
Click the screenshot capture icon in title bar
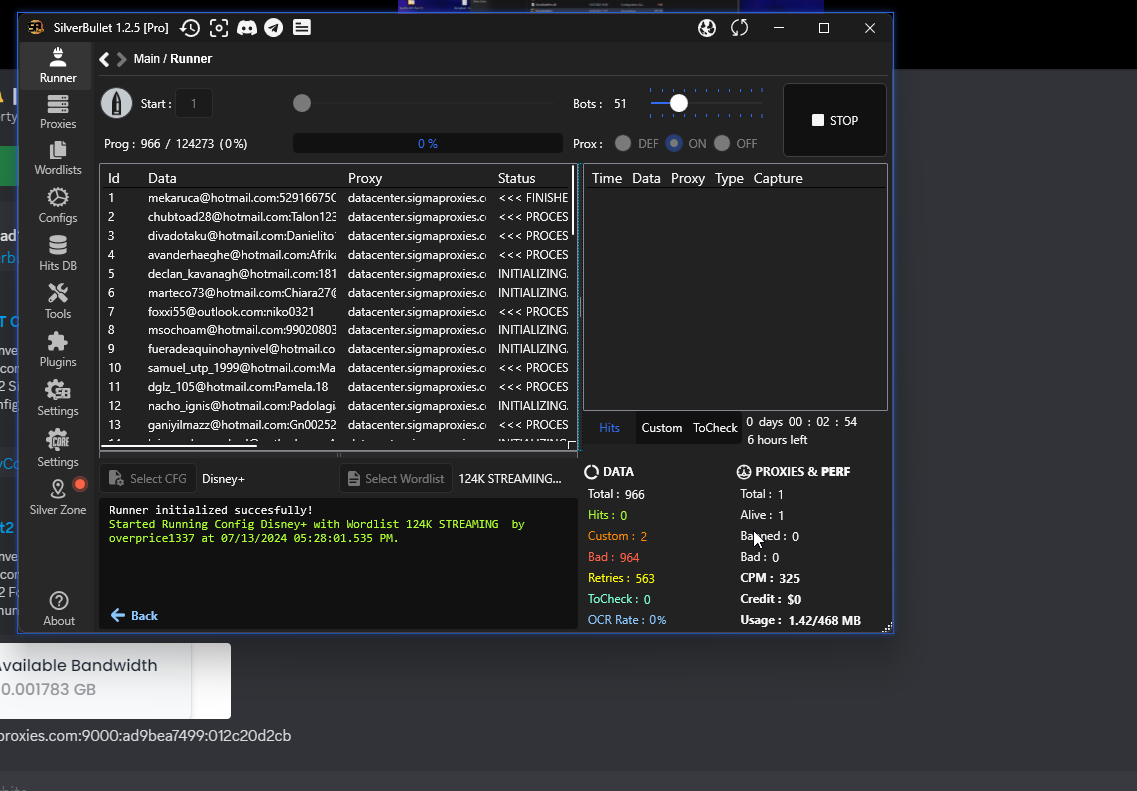click(218, 28)
